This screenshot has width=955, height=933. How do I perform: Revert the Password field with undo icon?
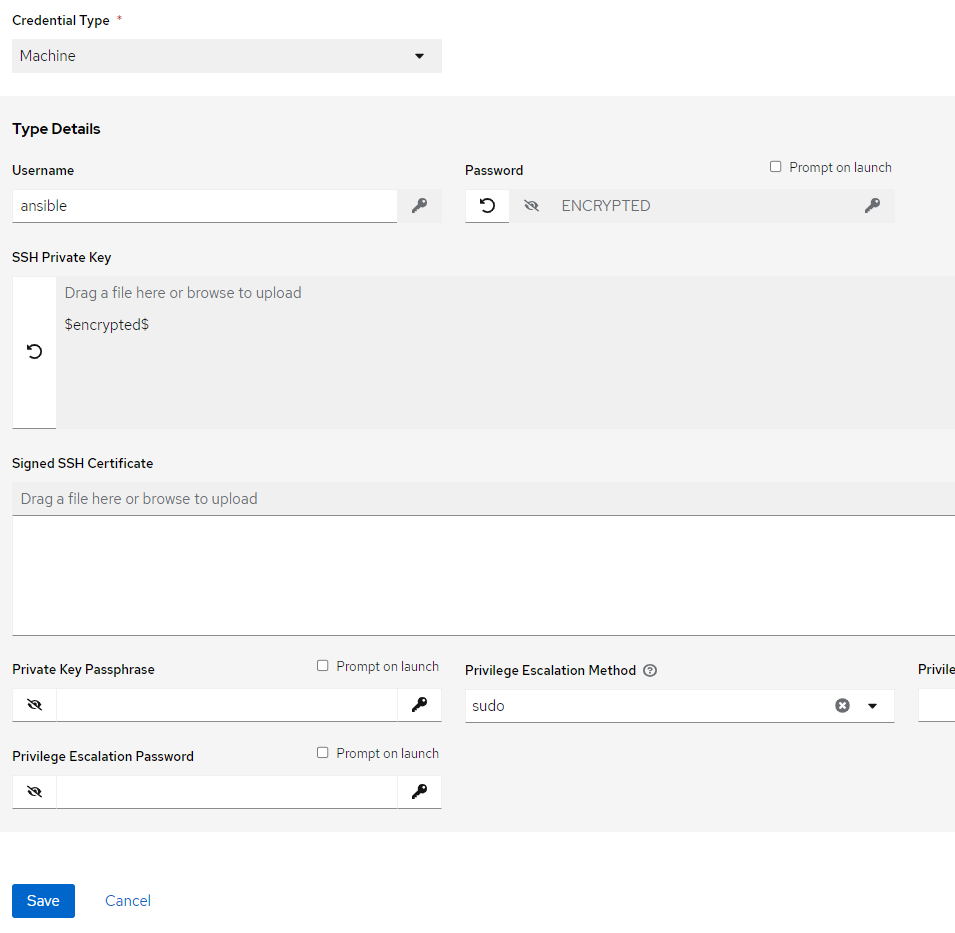click(487, 206)
